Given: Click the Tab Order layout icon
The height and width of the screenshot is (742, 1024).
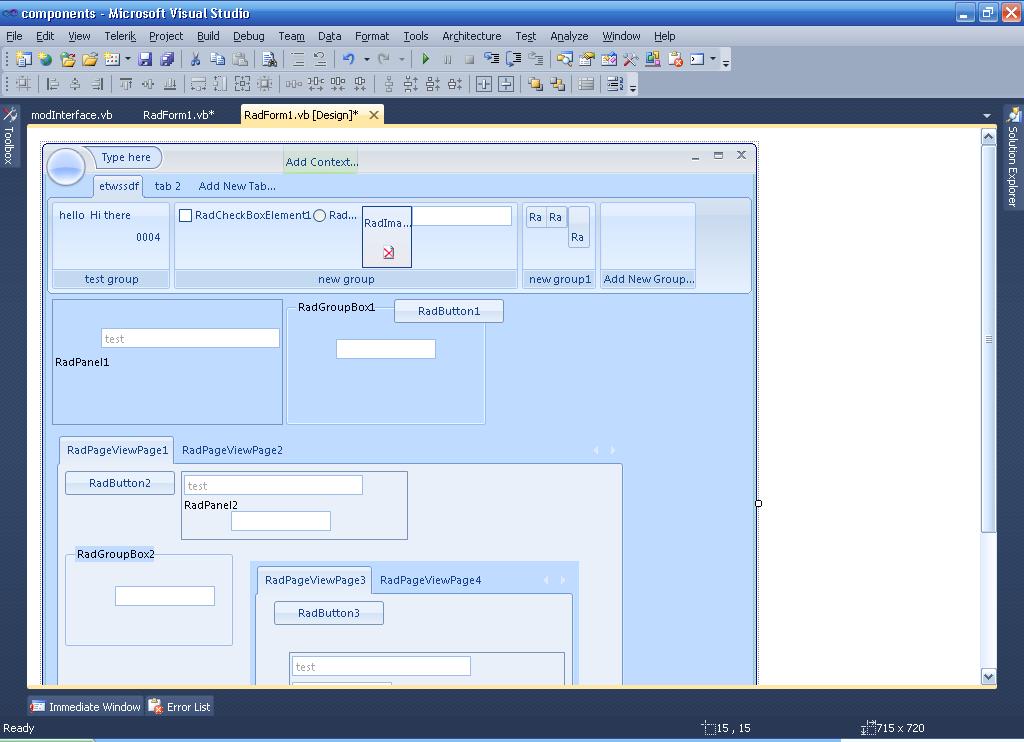Looking at the screenshot, I should coord(614,84).
